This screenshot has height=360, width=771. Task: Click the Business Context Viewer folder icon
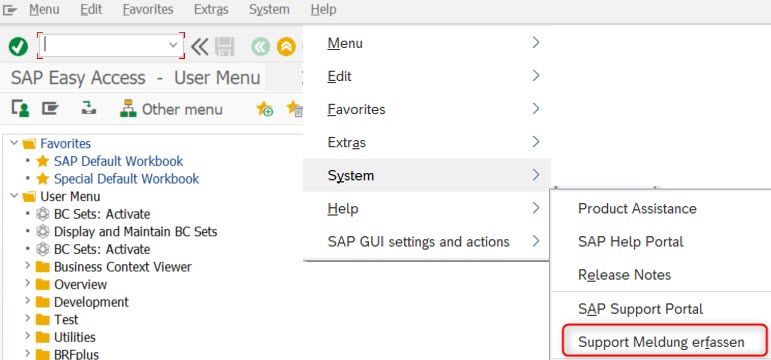(x=43, y=267)
